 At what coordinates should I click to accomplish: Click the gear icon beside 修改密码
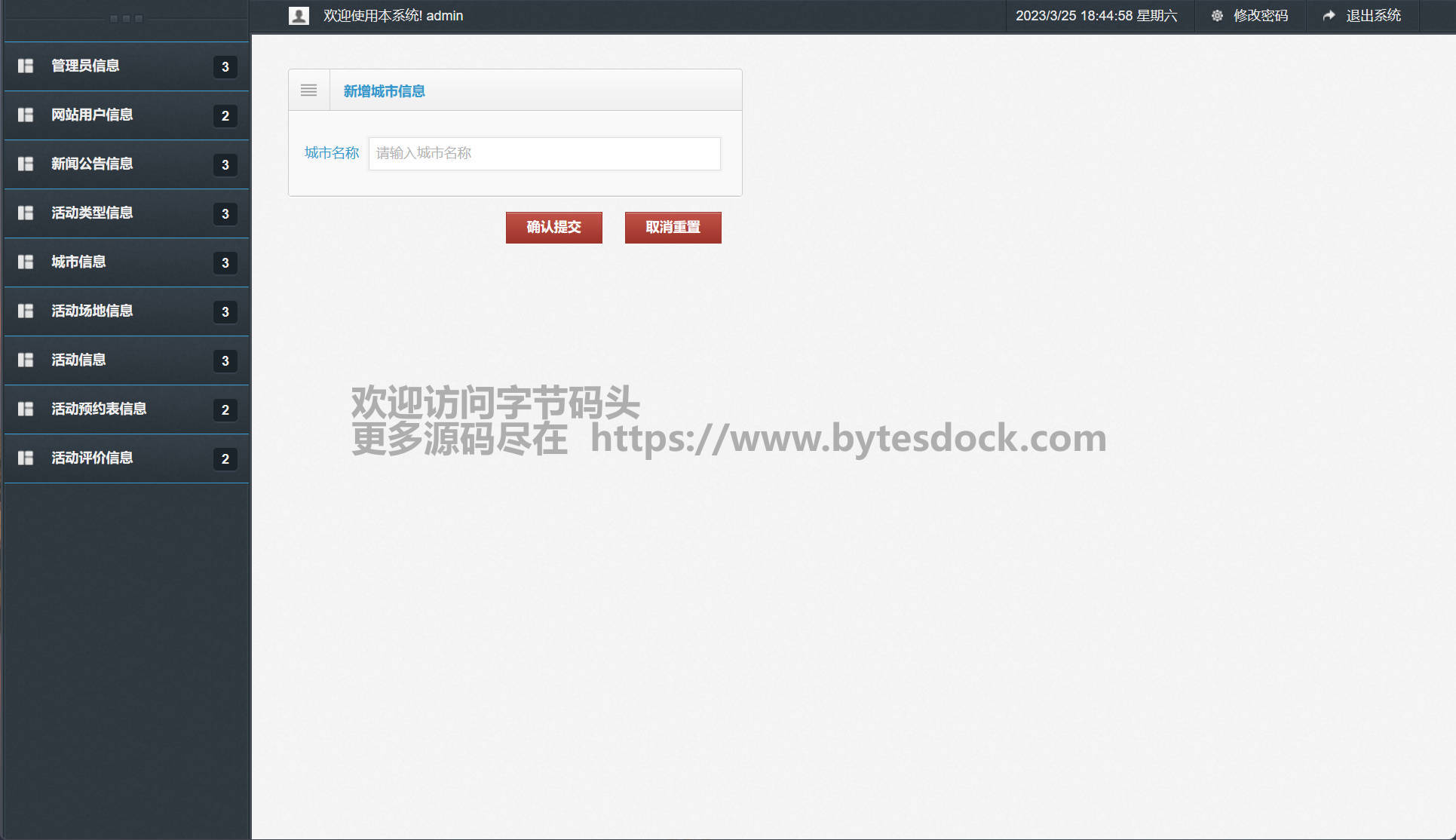[1216, 16]
